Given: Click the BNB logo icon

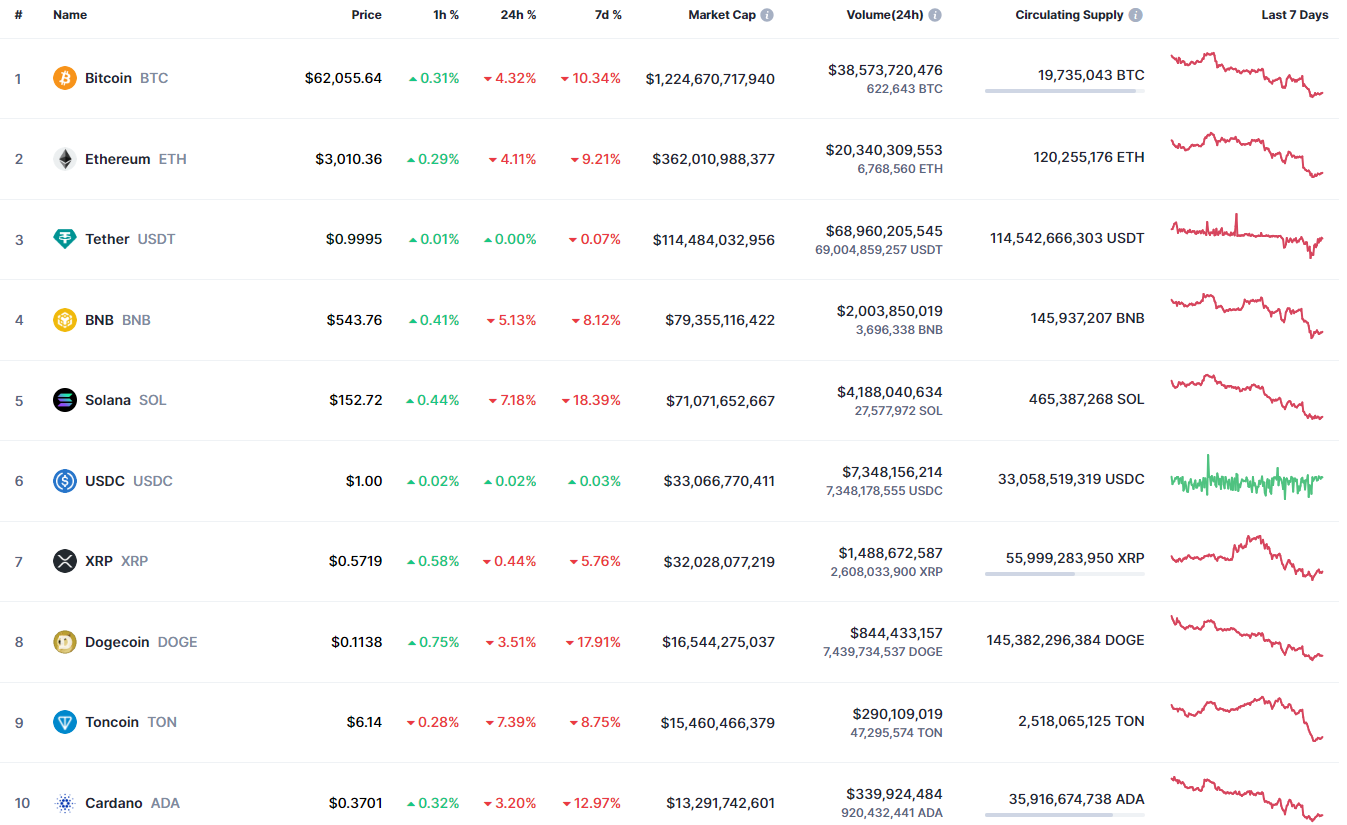Looking at the screenshot, I should click(64, 320).
